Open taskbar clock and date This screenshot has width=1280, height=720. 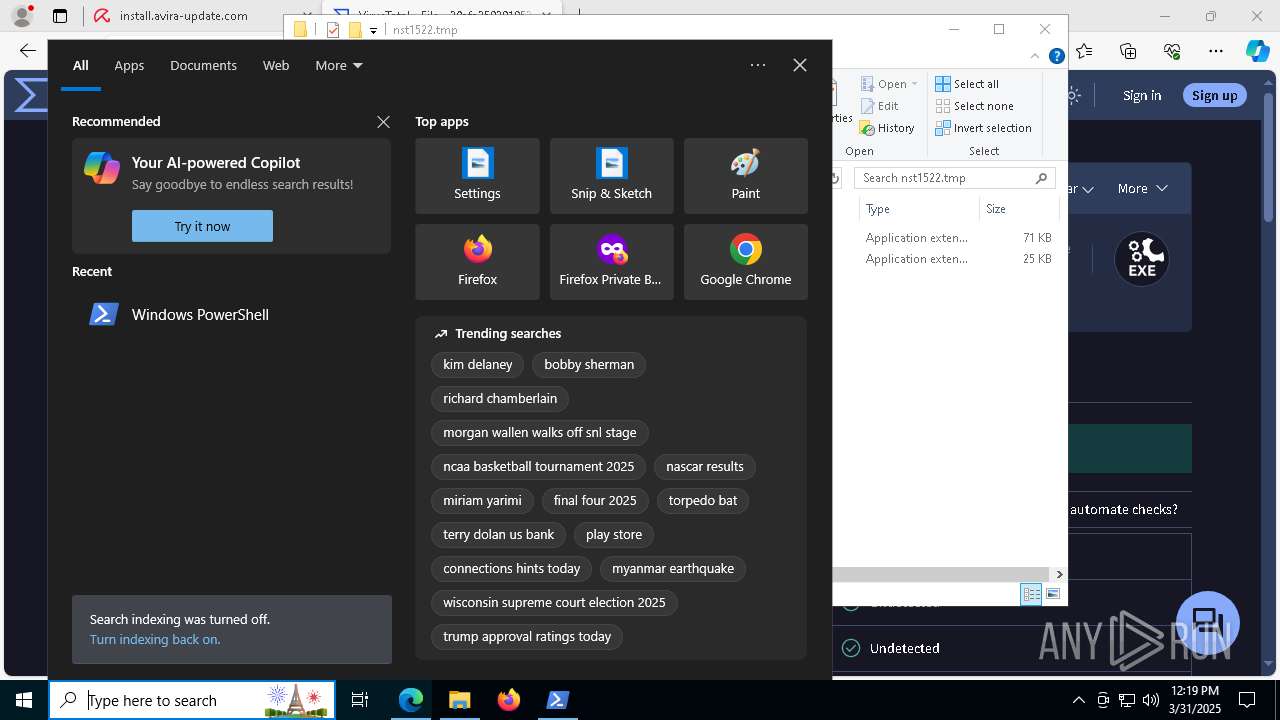point(1194,700)
